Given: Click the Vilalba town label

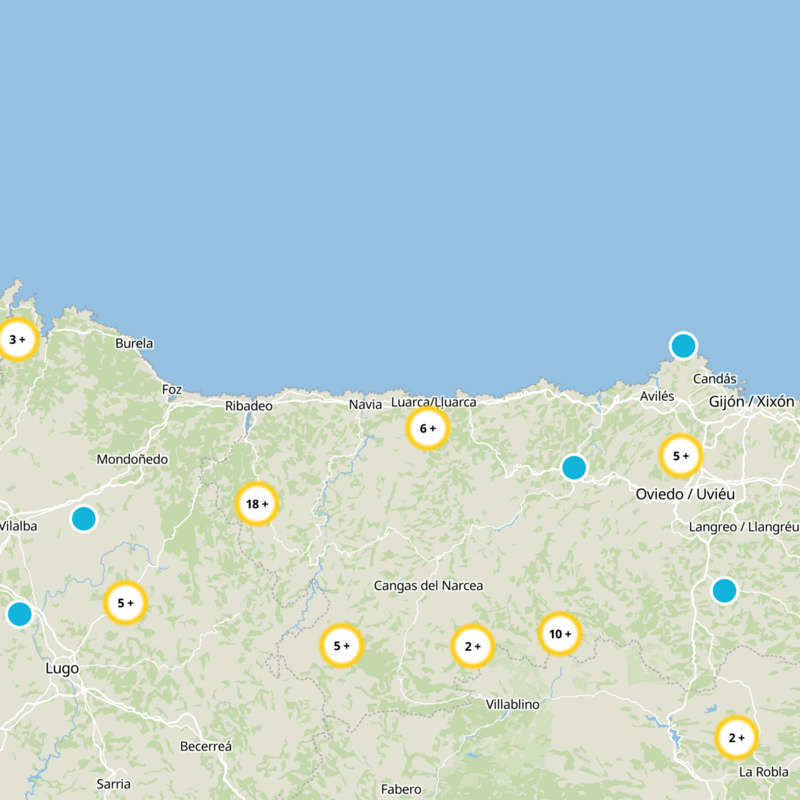Looking at the screenshot, I should pos(18,526).
